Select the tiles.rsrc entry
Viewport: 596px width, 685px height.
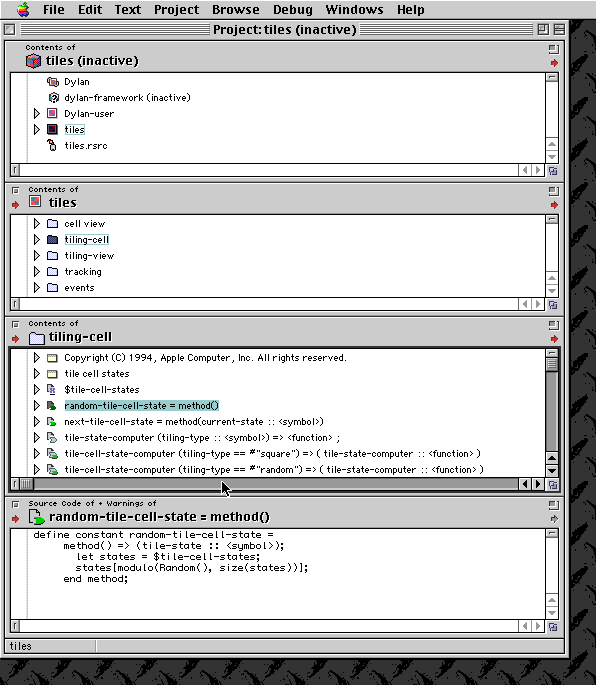[86, 145]
